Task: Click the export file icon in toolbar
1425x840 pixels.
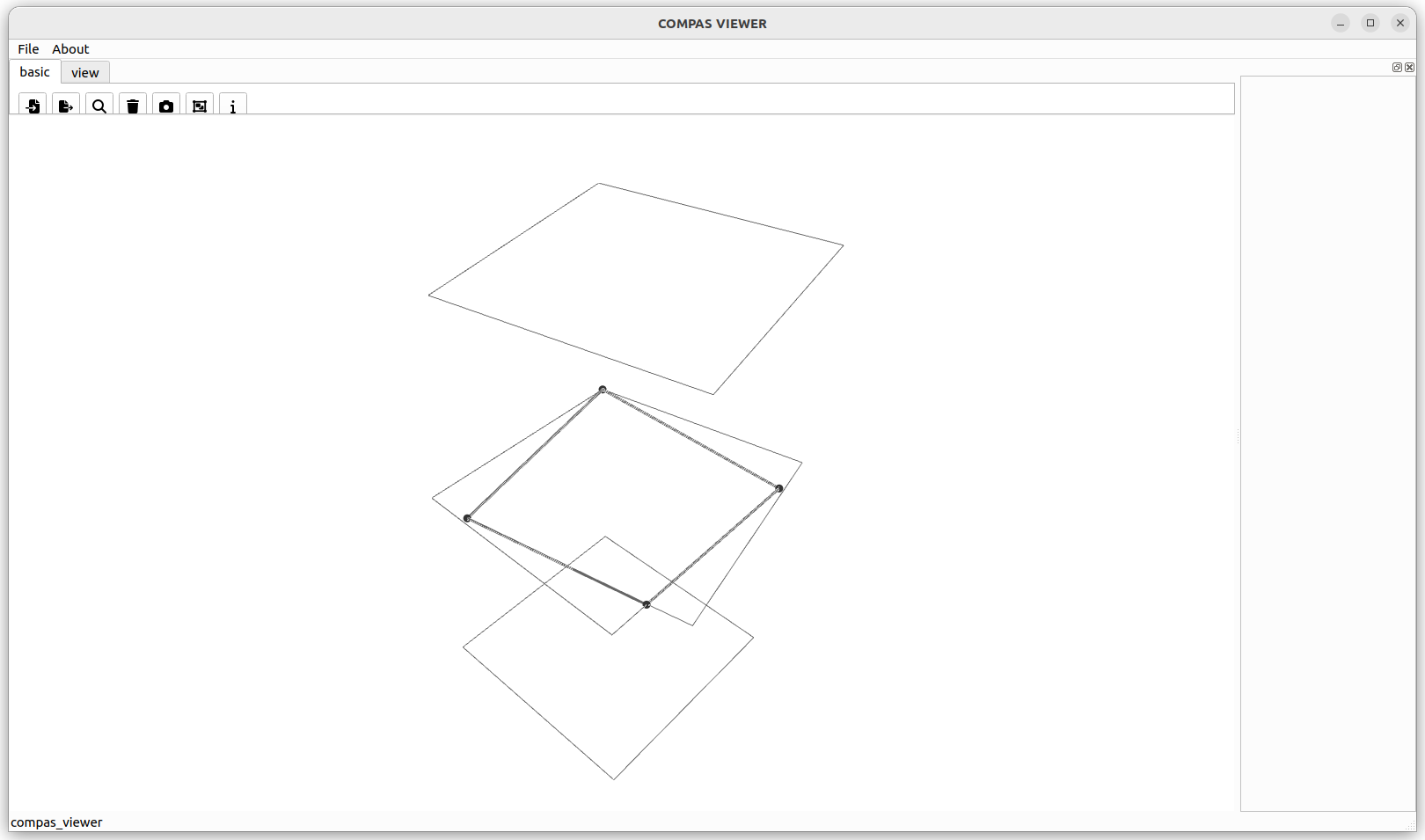Action: (66, 106)
